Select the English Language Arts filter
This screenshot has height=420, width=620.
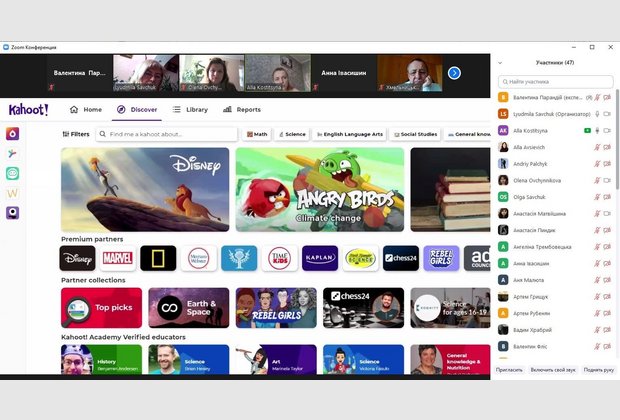[x=350, y=134]
